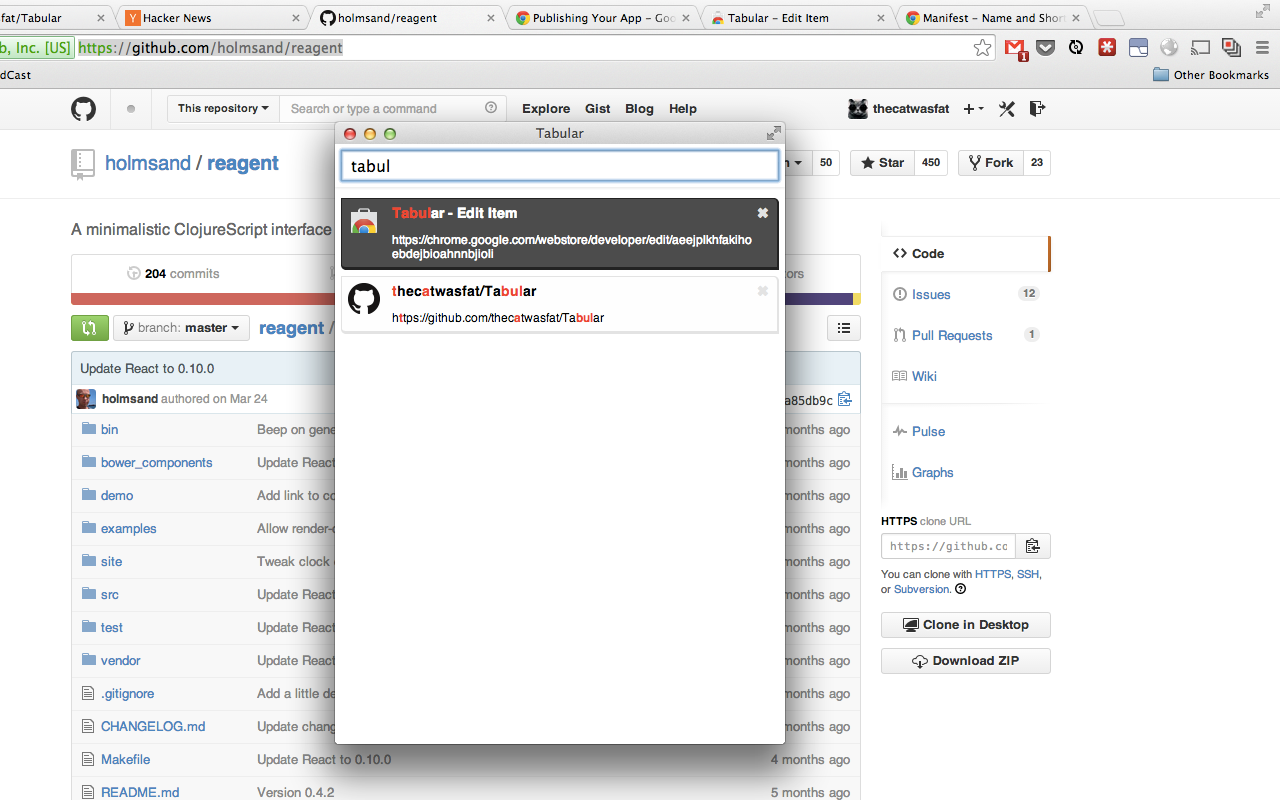This screenshot has height=800, width=1280.
Task: Click the folder icon next to bin
Action: pyautogui.click(x=88, y=429)
